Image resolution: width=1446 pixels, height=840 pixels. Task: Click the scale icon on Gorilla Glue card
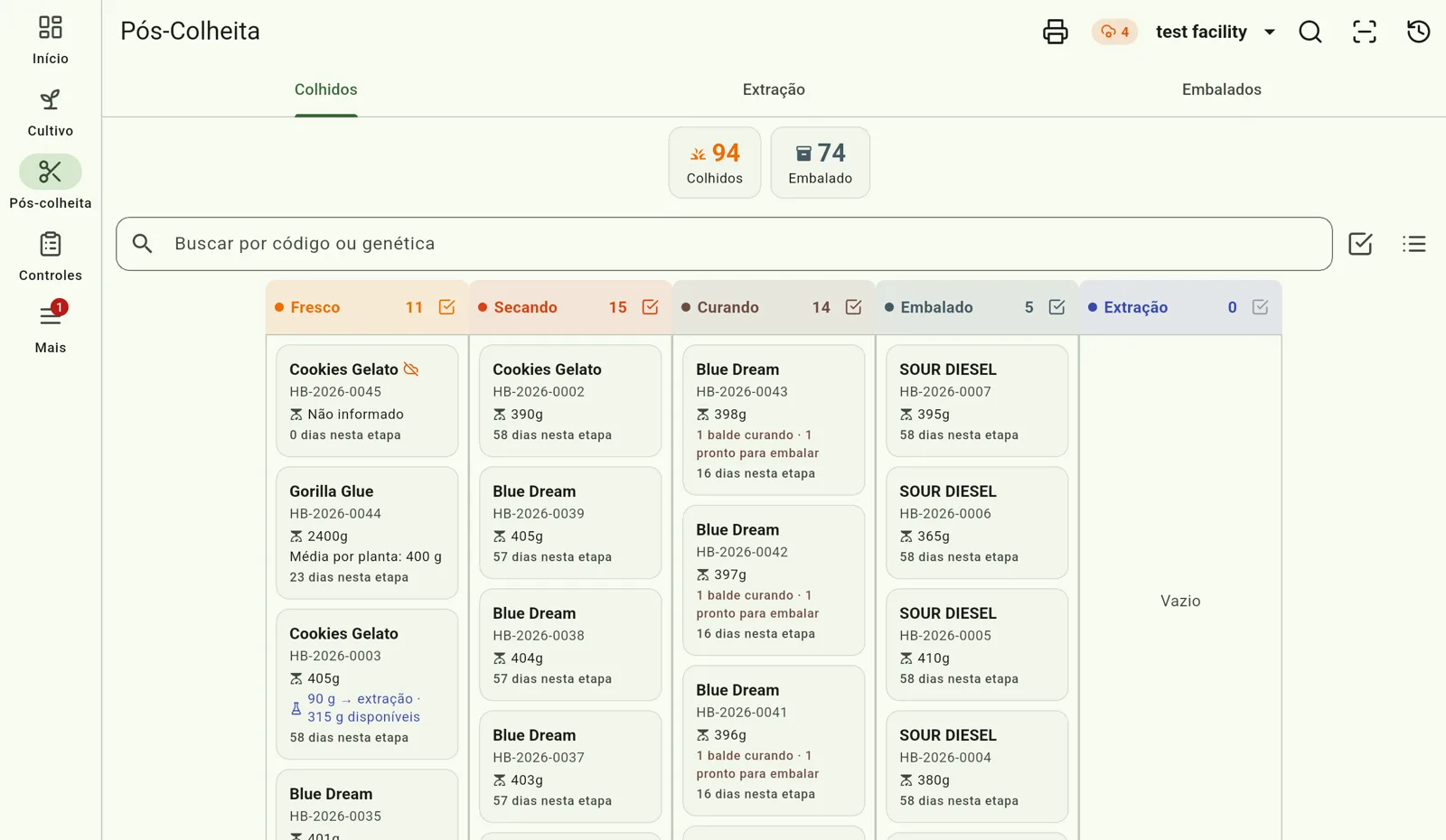click(x=296, y=537)
